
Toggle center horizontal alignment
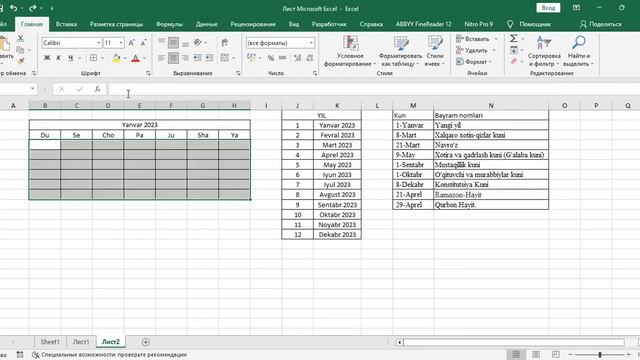[173, 58]
